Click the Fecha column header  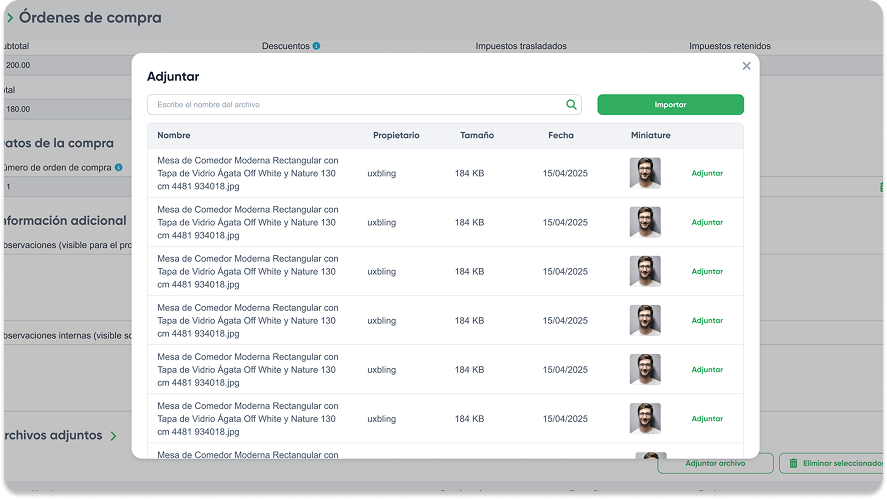click(x=561, y=135)
